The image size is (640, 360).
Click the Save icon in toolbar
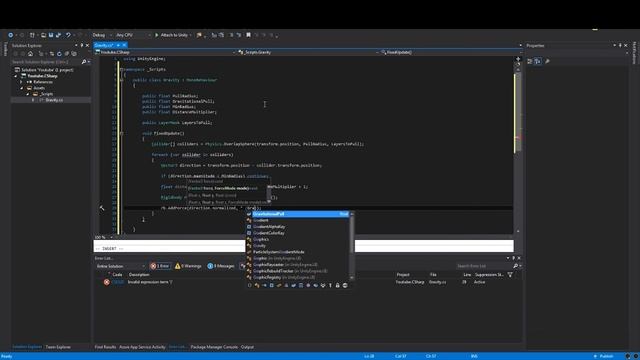[51, 35]
